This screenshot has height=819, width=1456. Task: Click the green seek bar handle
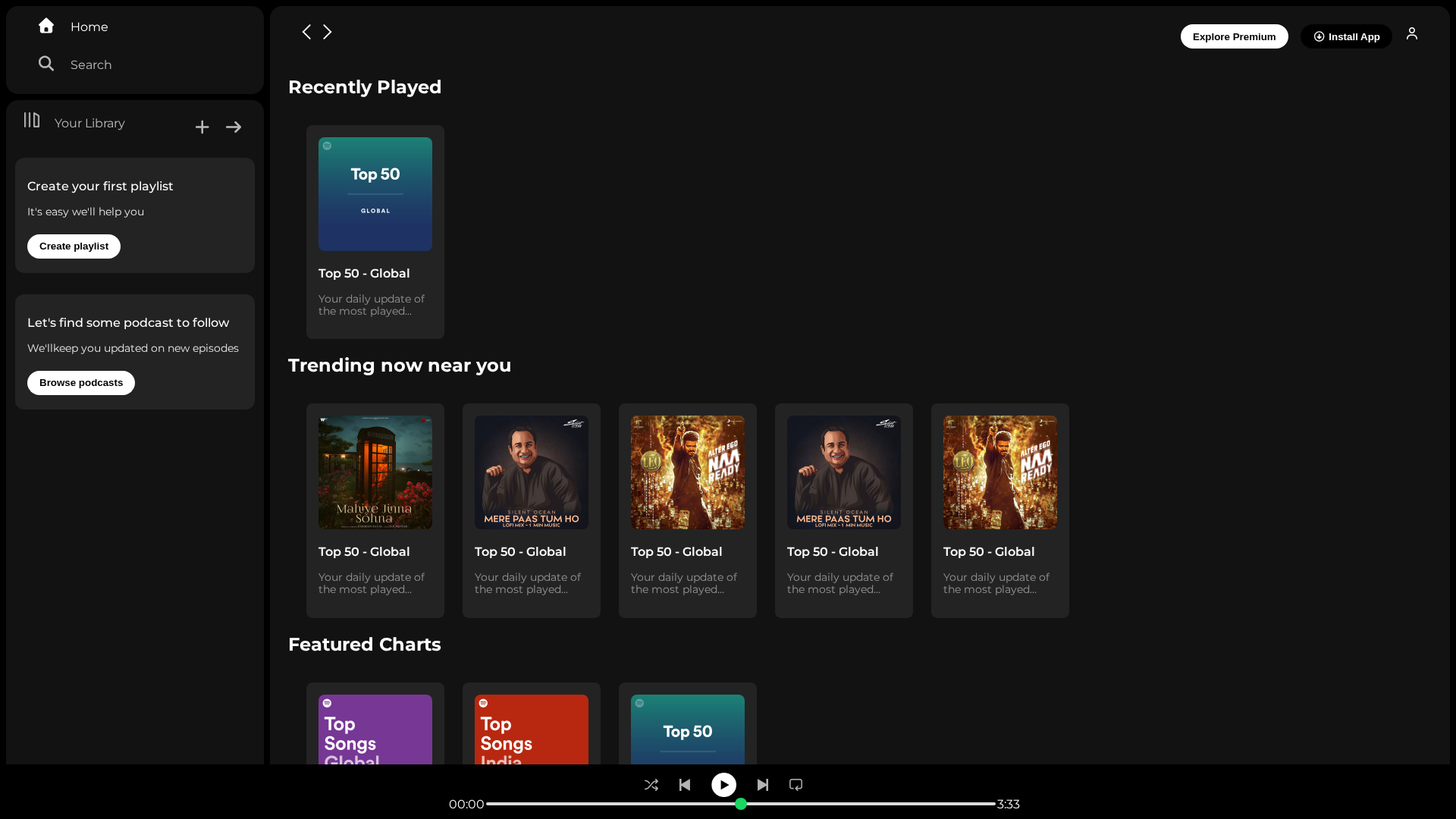click(x=741, y=804)
